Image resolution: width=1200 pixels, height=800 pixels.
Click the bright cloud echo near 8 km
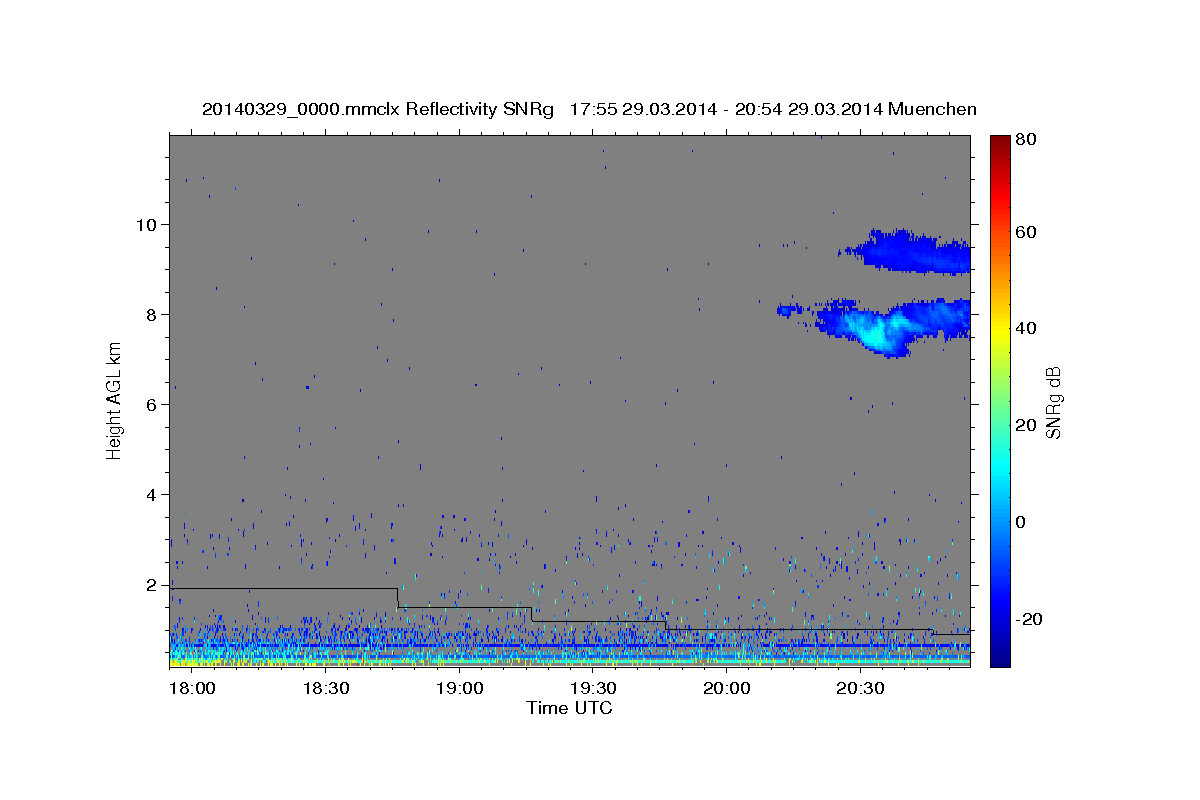(x=875, y=327)
